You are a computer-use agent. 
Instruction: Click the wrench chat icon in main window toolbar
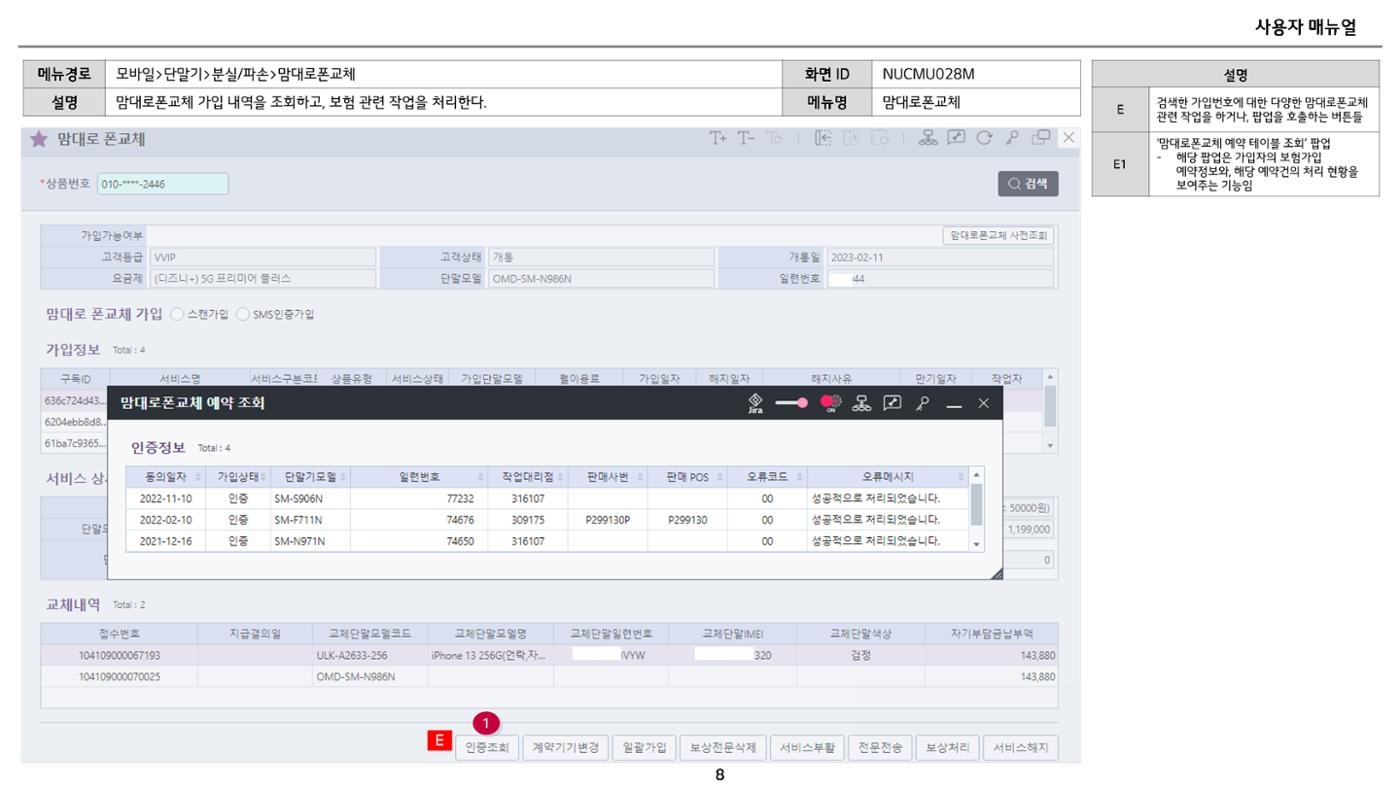pos(954,139)
